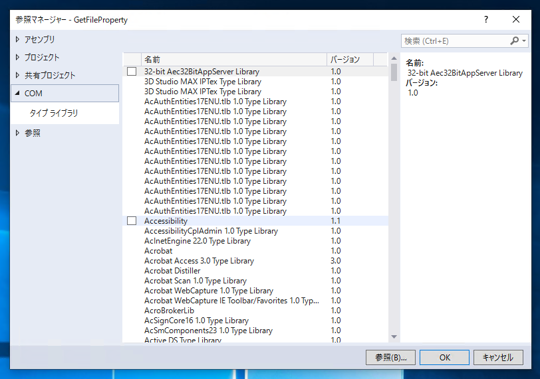Select the Acrobat row
This screenshot has height=379, width=540.
pos(255,251)
